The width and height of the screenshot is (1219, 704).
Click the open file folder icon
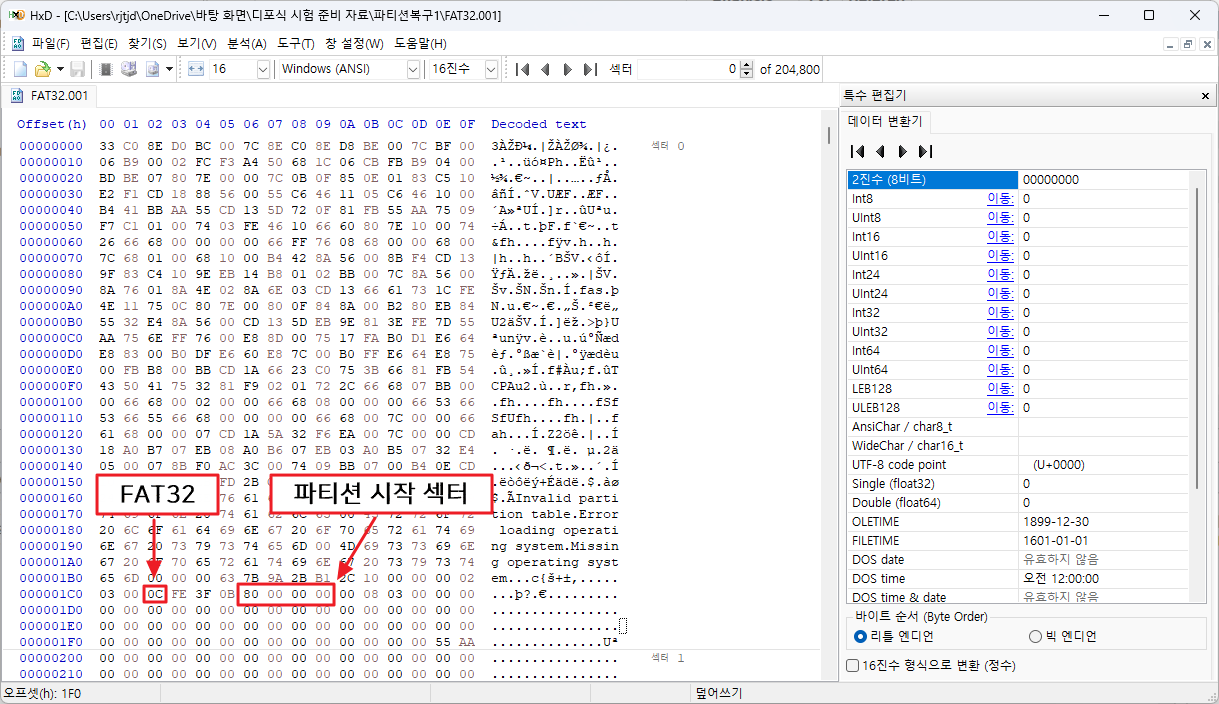[42, 69]
